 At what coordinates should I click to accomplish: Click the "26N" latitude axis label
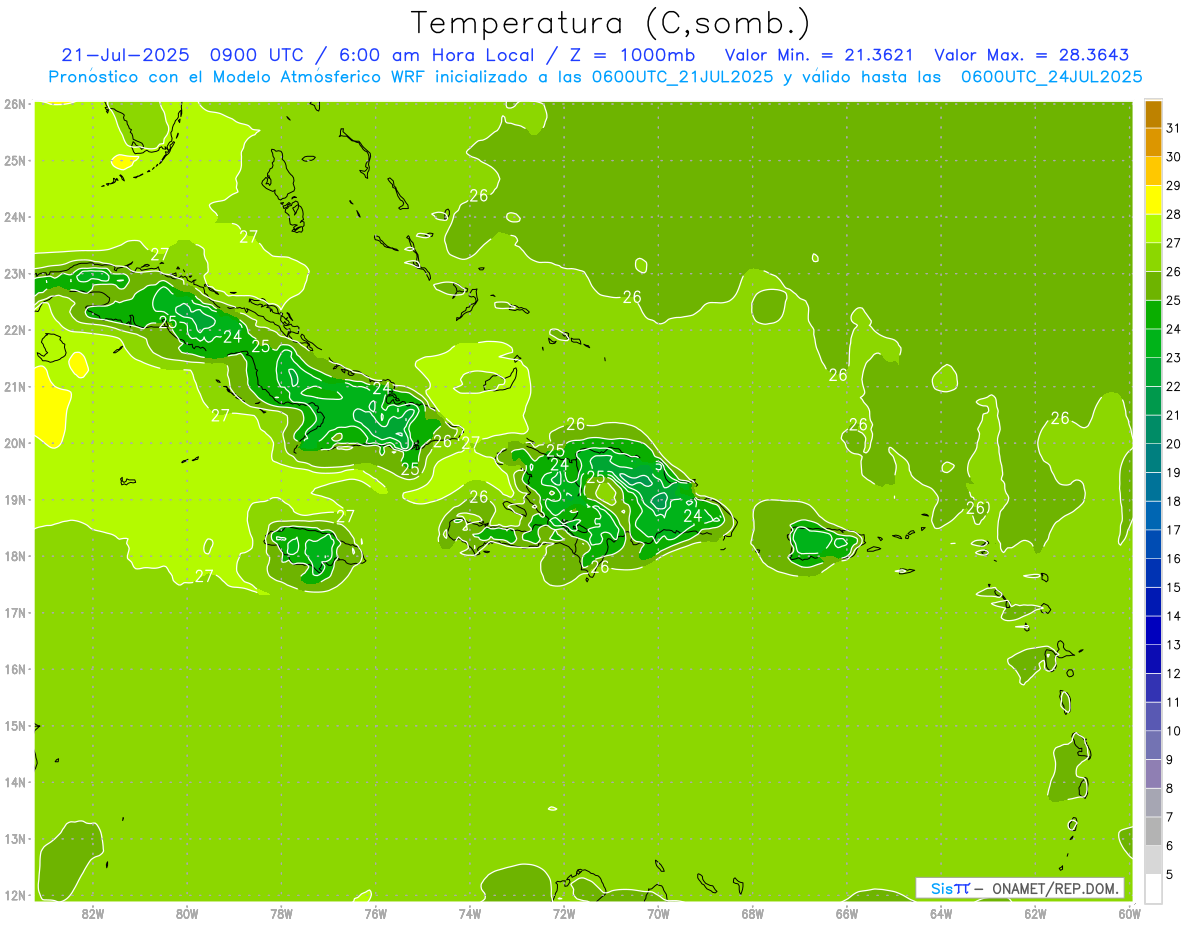[x=14, y=104]
